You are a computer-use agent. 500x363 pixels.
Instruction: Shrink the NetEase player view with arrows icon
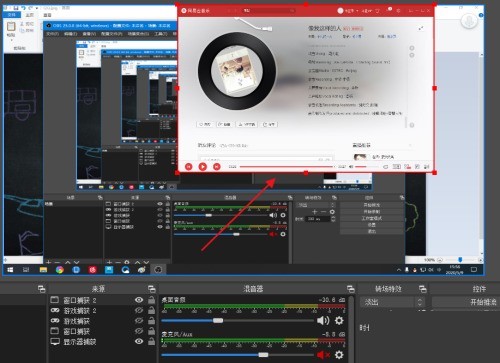click(x=421, y=29)
